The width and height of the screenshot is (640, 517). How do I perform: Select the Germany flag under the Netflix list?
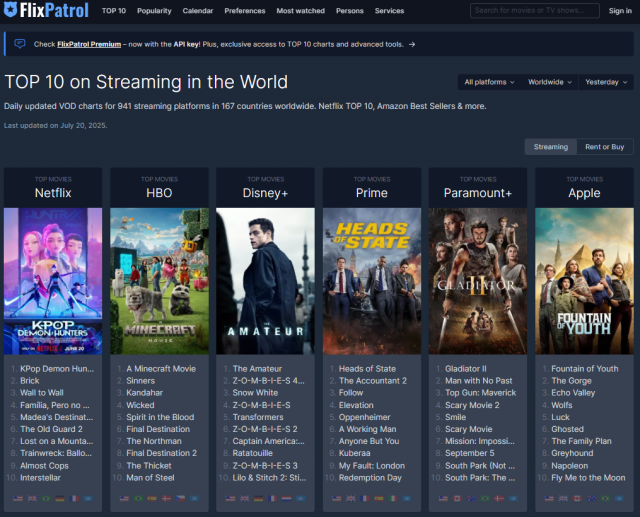click(60, 498)
